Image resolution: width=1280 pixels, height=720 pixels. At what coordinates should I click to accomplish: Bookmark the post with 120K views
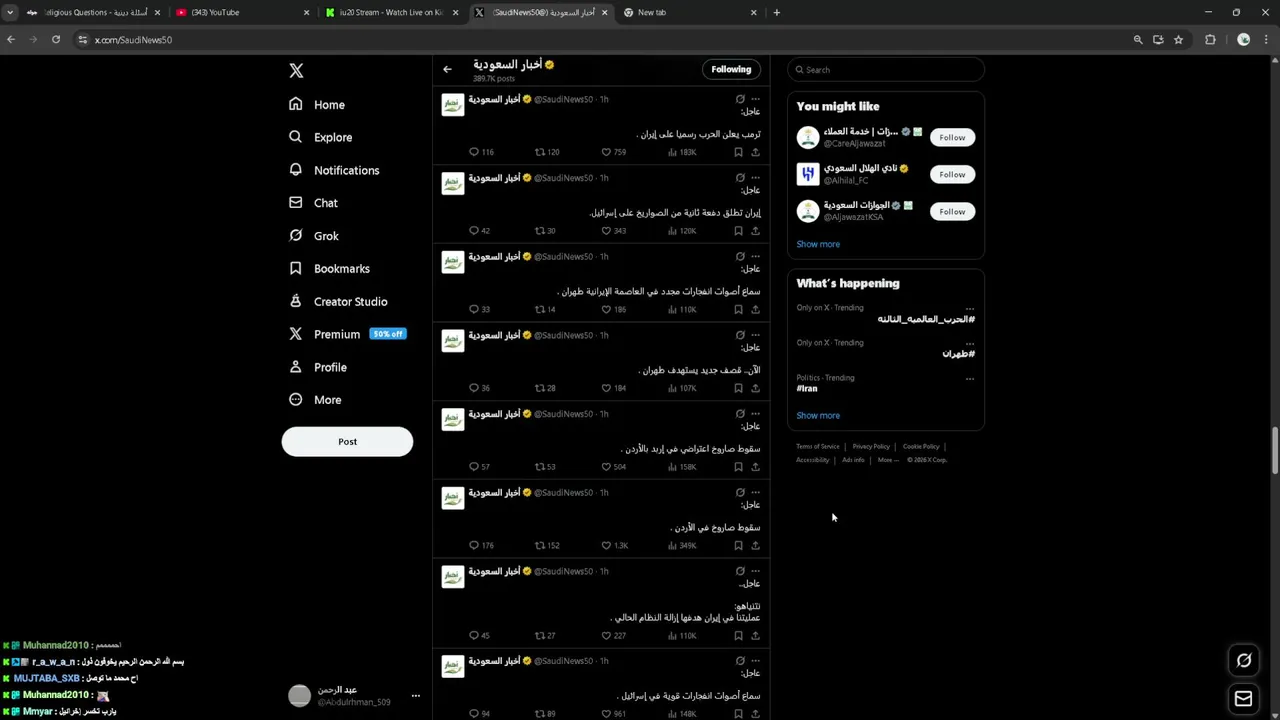click(738, 231)
